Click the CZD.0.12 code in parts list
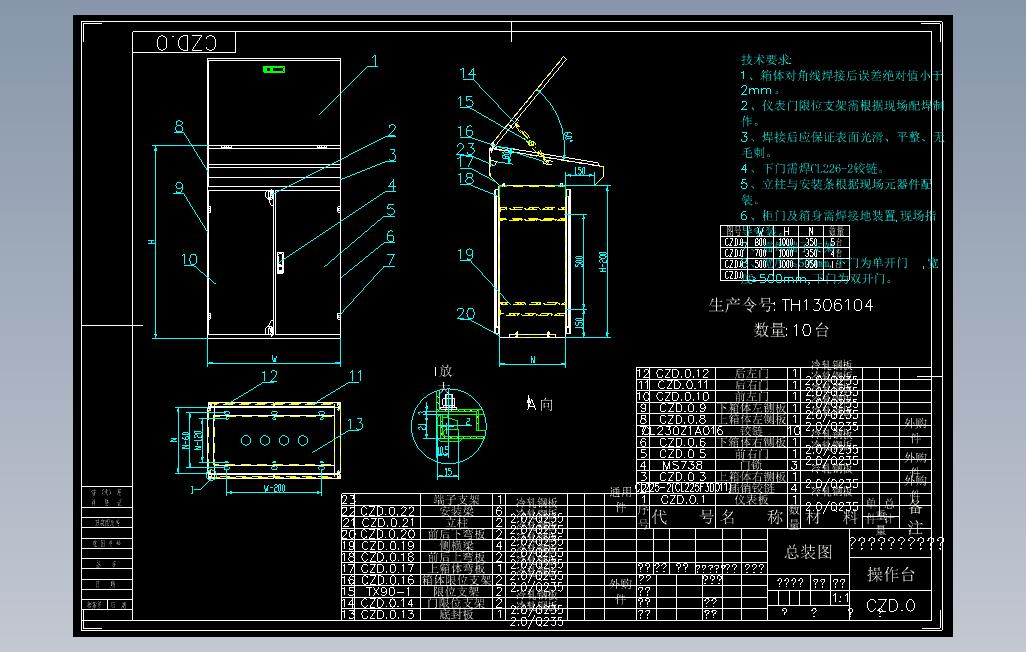The height and width of the screenshot is (652, 1026). [682, 373]
